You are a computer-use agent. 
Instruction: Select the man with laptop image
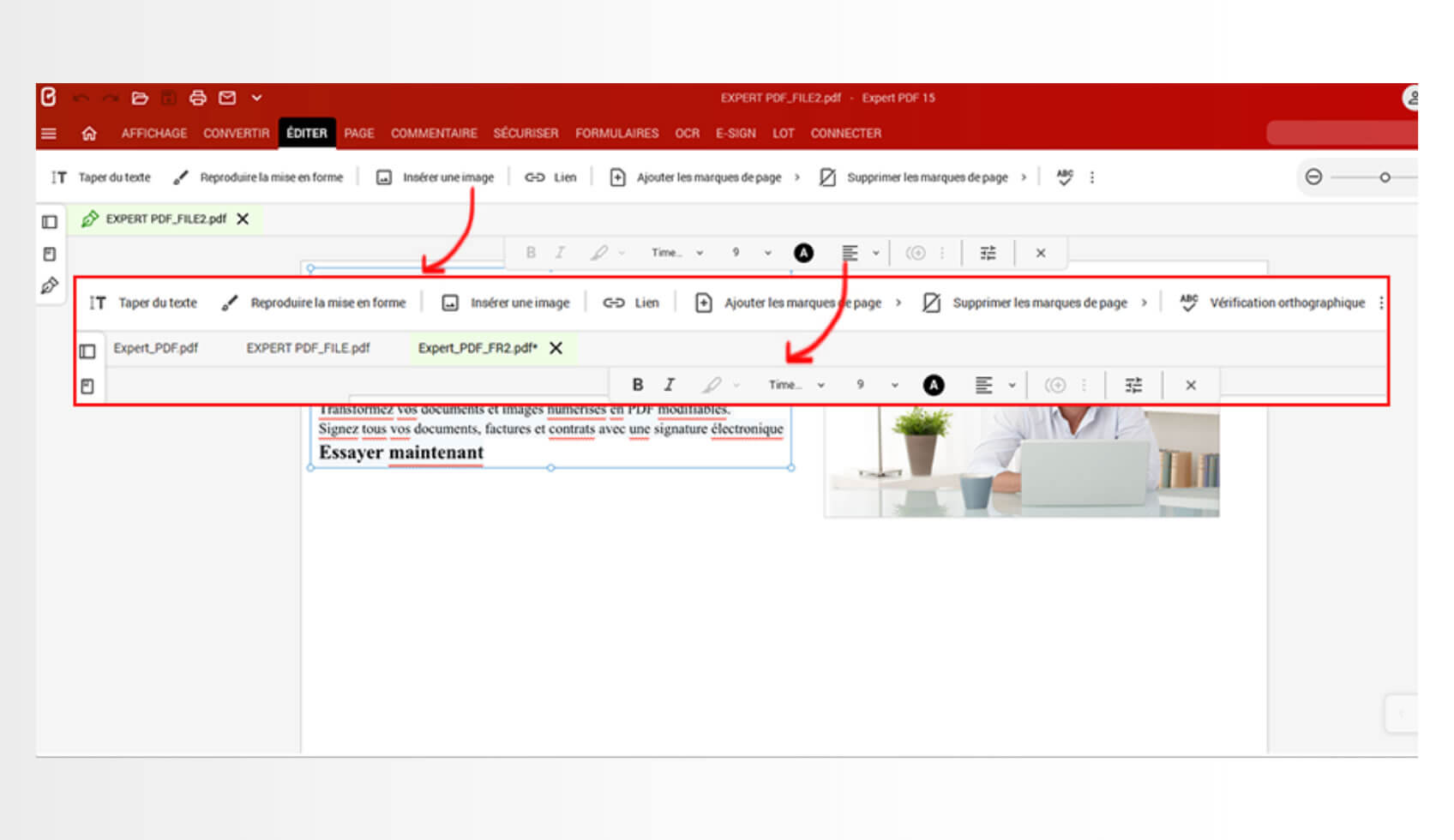[1022, 463]
